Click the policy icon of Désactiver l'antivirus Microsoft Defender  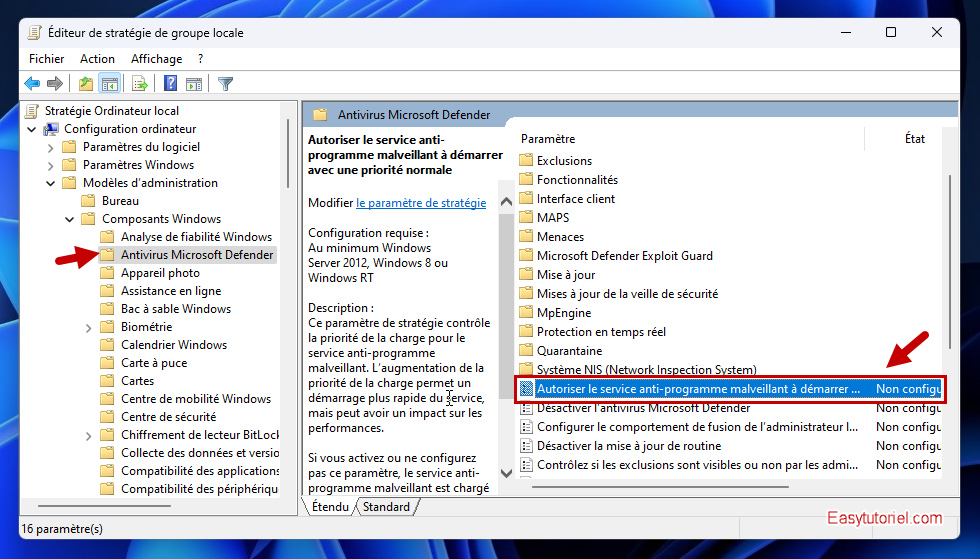tap(526, 408)
